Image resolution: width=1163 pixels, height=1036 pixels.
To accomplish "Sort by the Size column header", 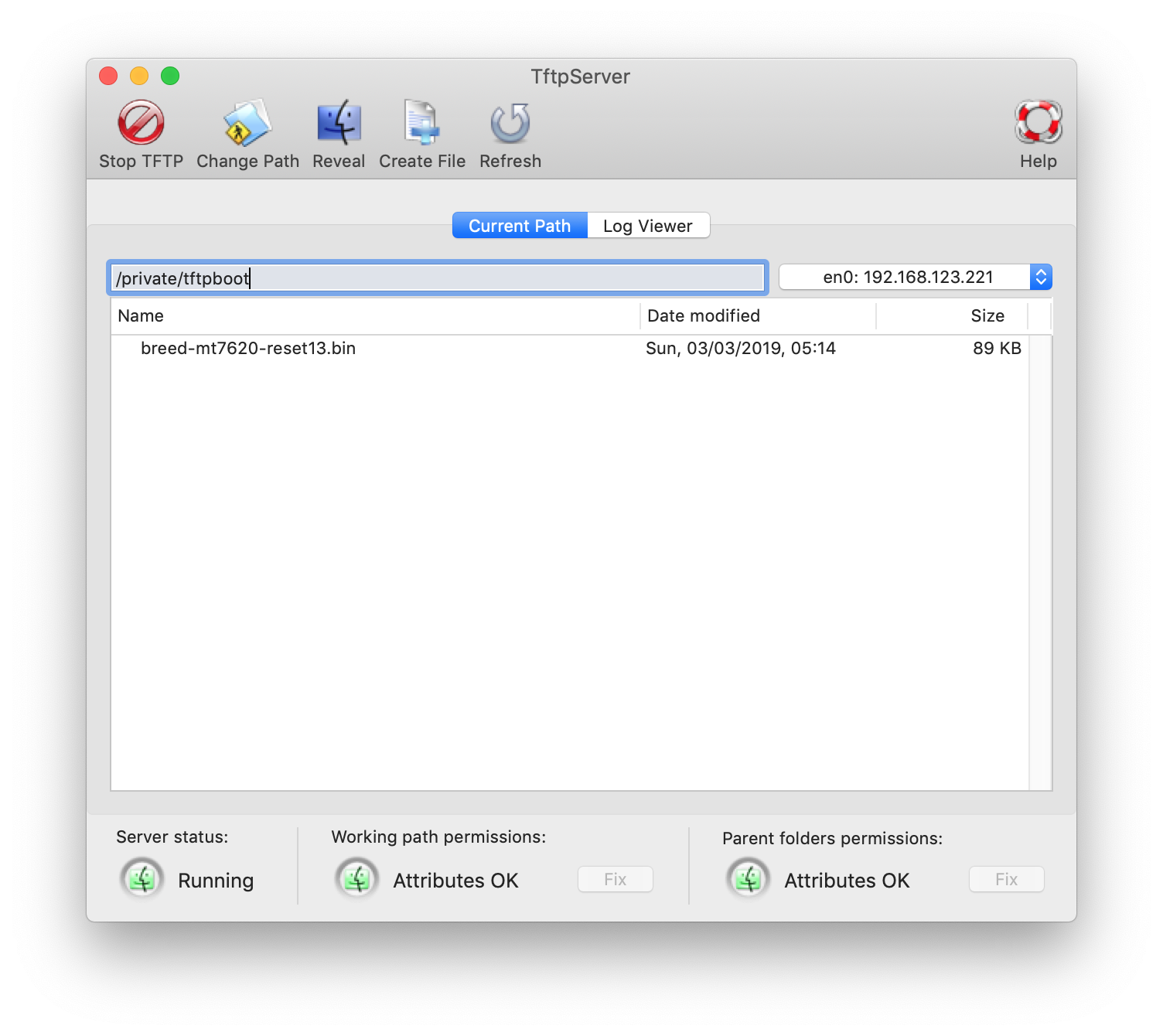I will [952, 315].
